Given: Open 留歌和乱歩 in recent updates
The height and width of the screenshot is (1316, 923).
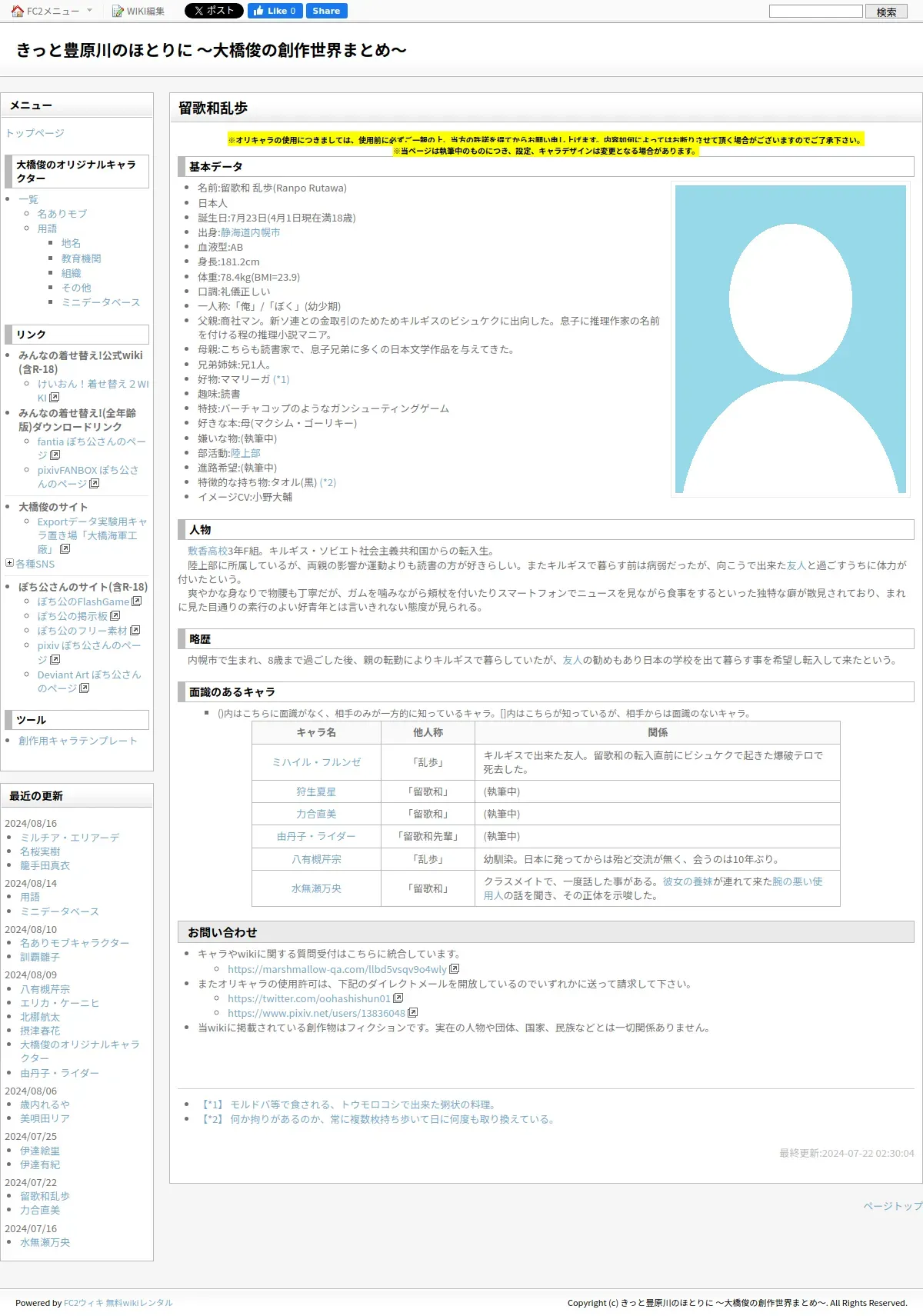Looking at the screenshot, I should tap(45, 1196).
